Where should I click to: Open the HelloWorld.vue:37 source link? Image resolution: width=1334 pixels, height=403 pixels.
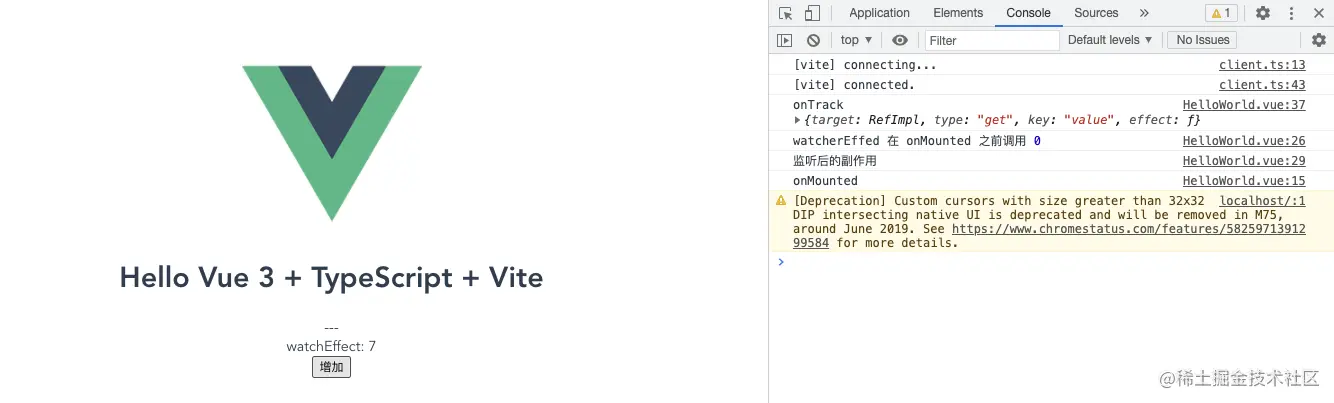(1243, 105)
